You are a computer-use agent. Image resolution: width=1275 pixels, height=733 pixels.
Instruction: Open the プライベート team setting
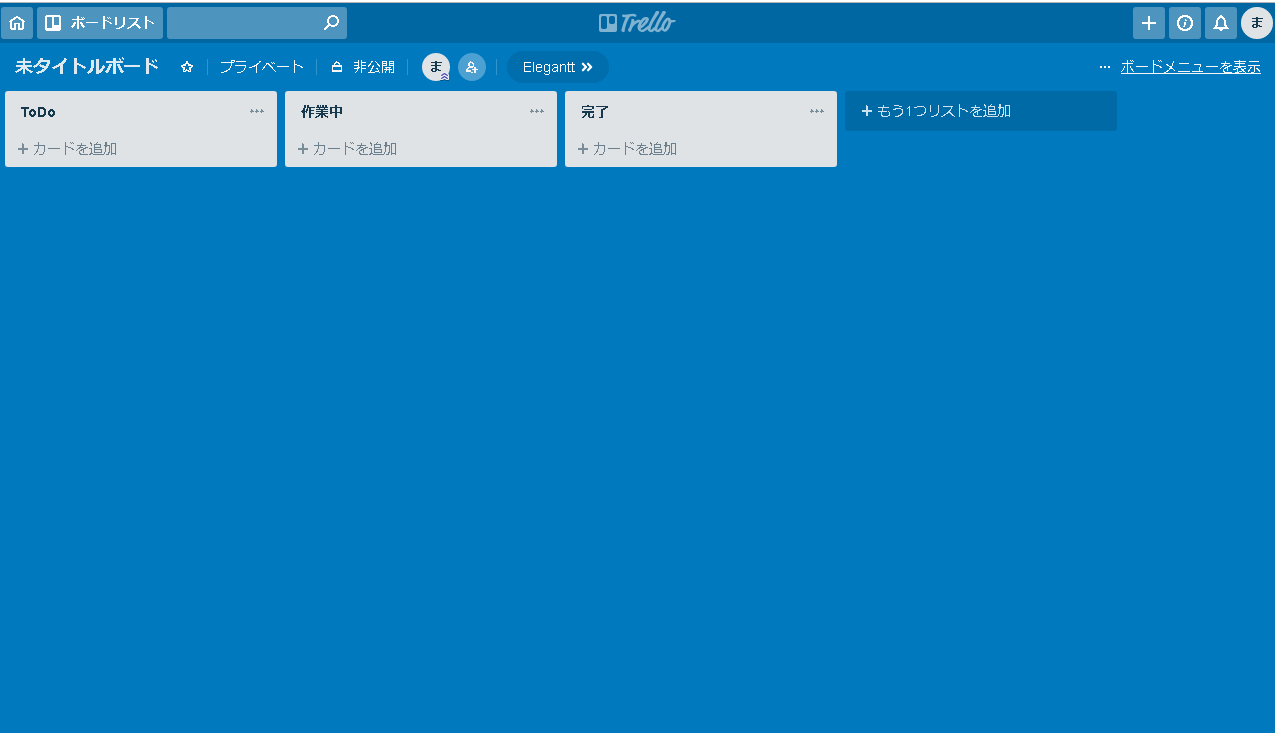261,67
